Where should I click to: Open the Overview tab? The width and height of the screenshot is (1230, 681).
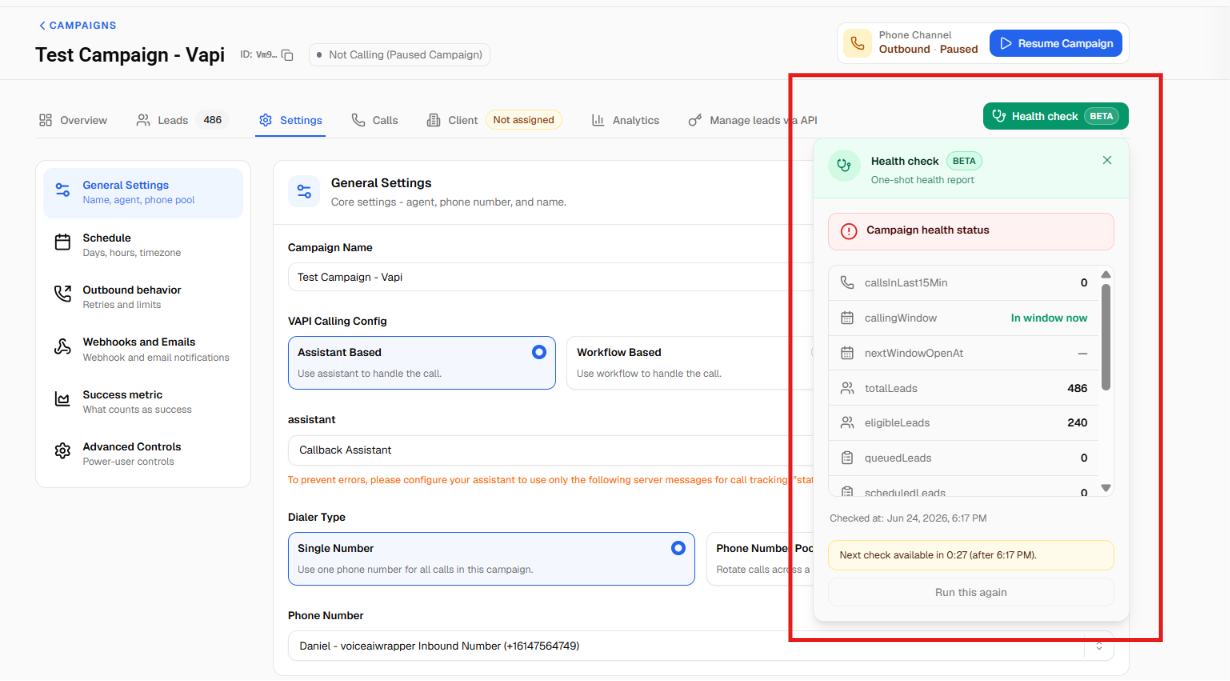(73, 120)
